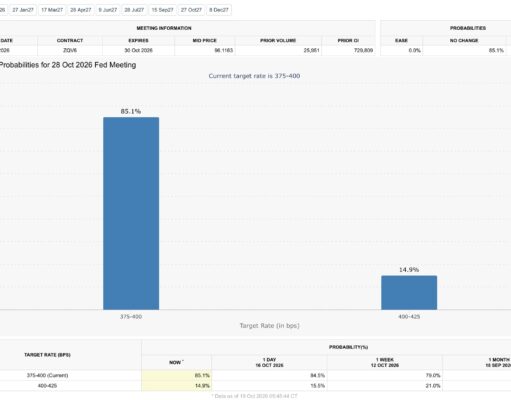
Task: Click the Target Rate (in bps) axis title
Action: [x=270, y=326]
